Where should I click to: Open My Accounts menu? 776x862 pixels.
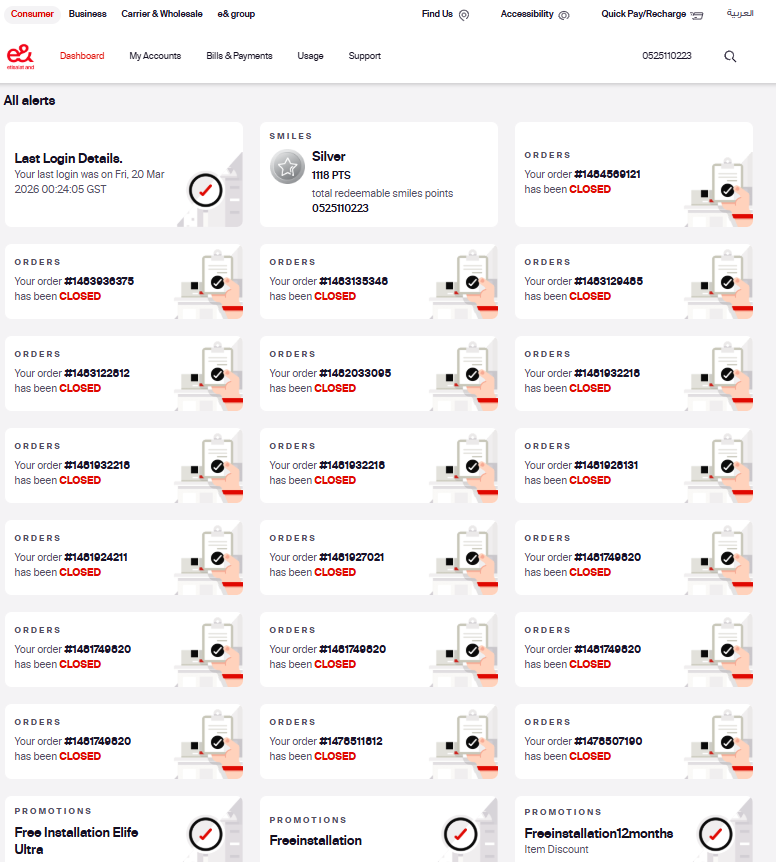tap(155, 56)
